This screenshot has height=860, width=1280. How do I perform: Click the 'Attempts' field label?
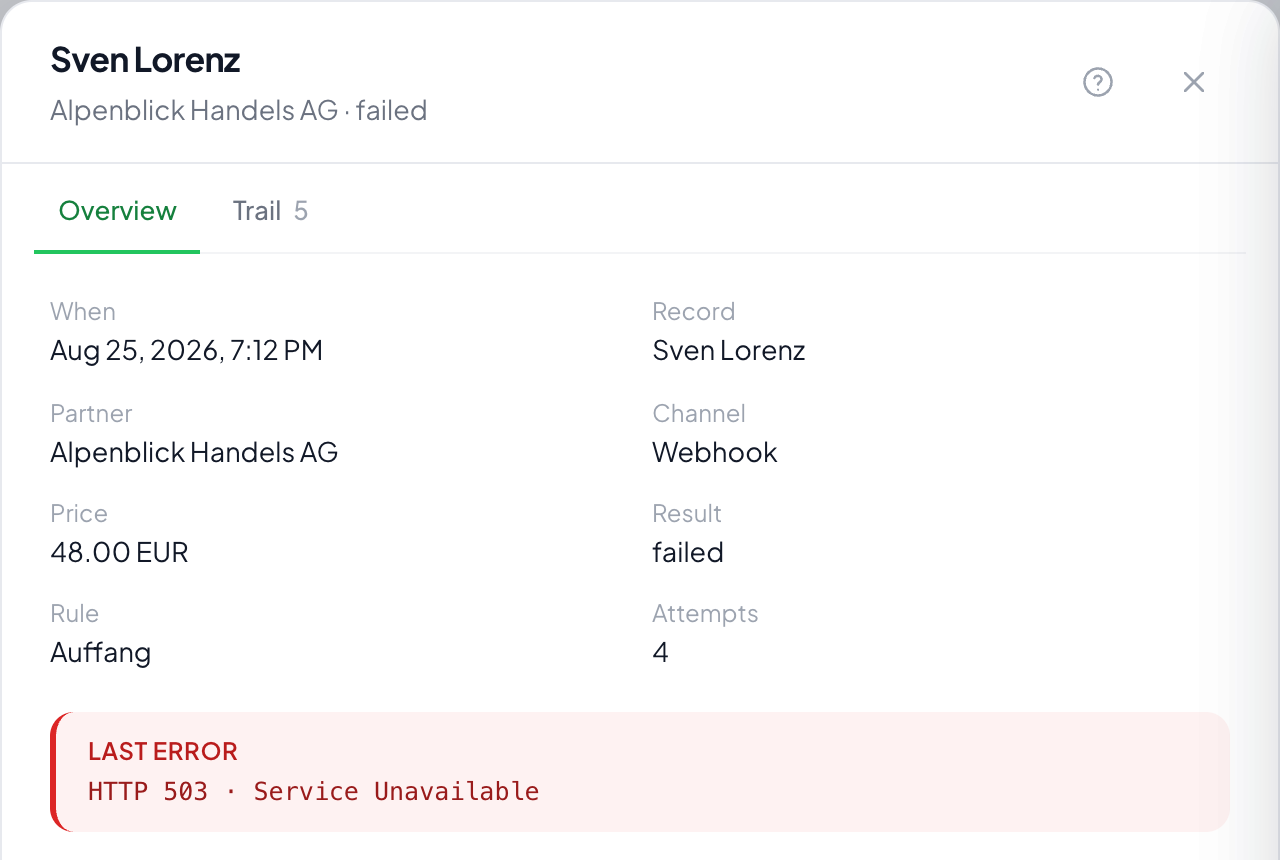(x=705, y=614)
